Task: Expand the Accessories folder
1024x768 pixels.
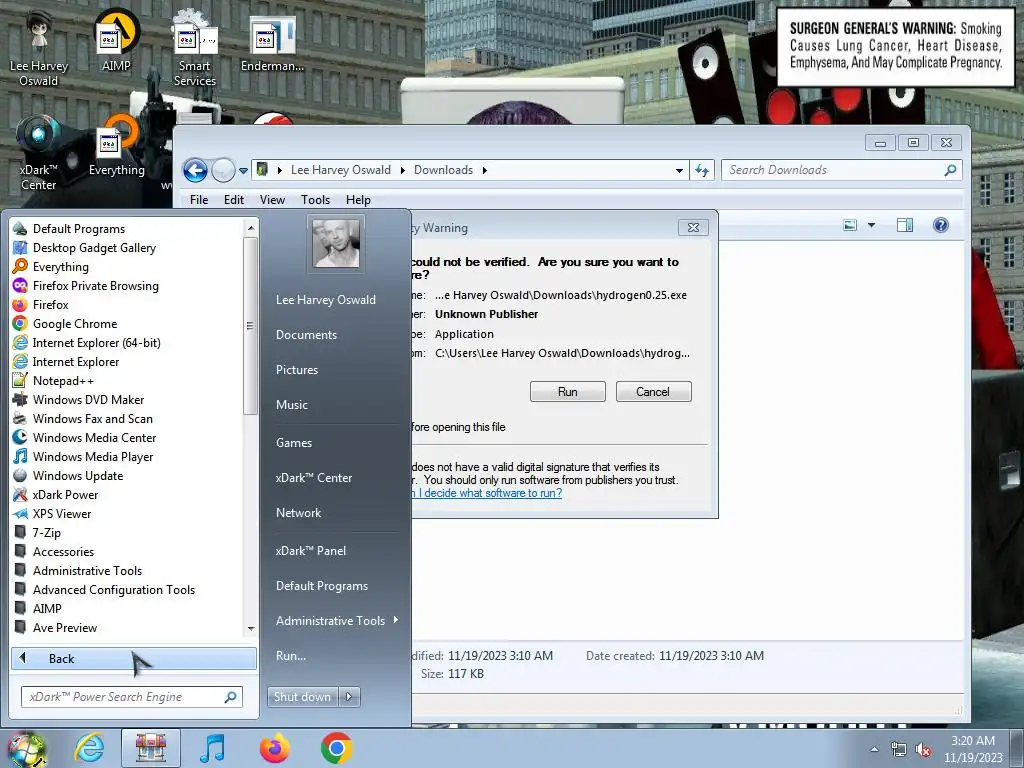Action: 63,551
